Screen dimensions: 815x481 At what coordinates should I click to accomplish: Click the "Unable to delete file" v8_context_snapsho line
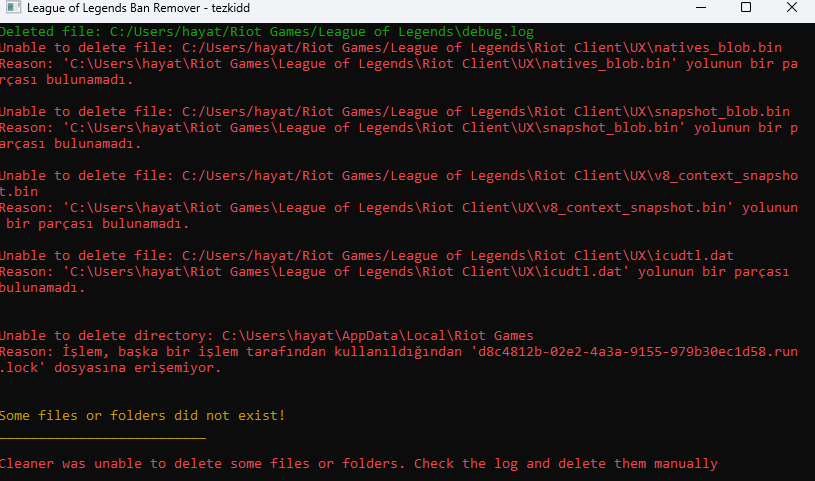point(399,176)
